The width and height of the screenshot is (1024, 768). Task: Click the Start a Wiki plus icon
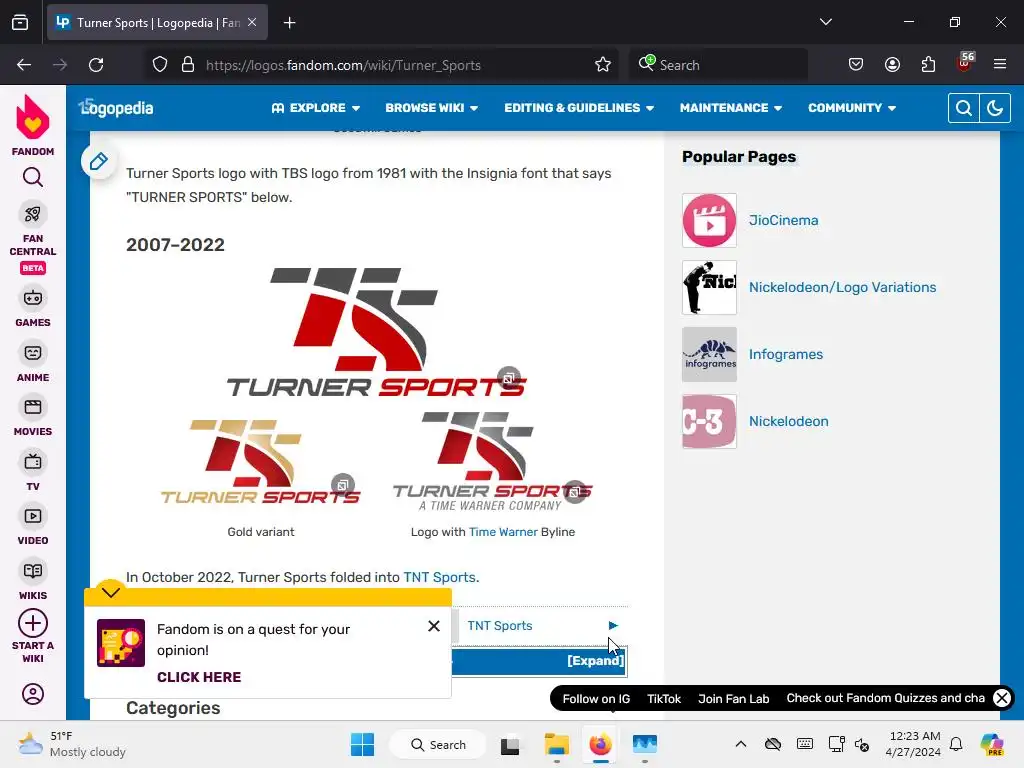point(33,623)
